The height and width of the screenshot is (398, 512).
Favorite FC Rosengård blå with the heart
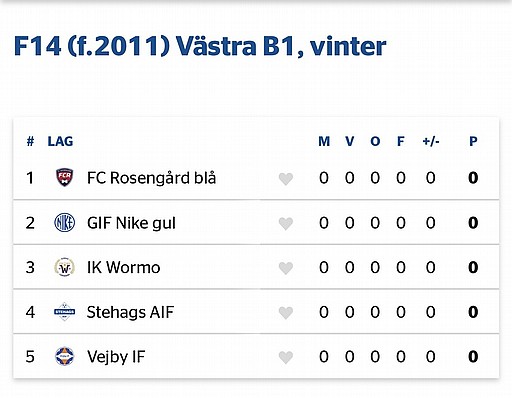point(286,179)
